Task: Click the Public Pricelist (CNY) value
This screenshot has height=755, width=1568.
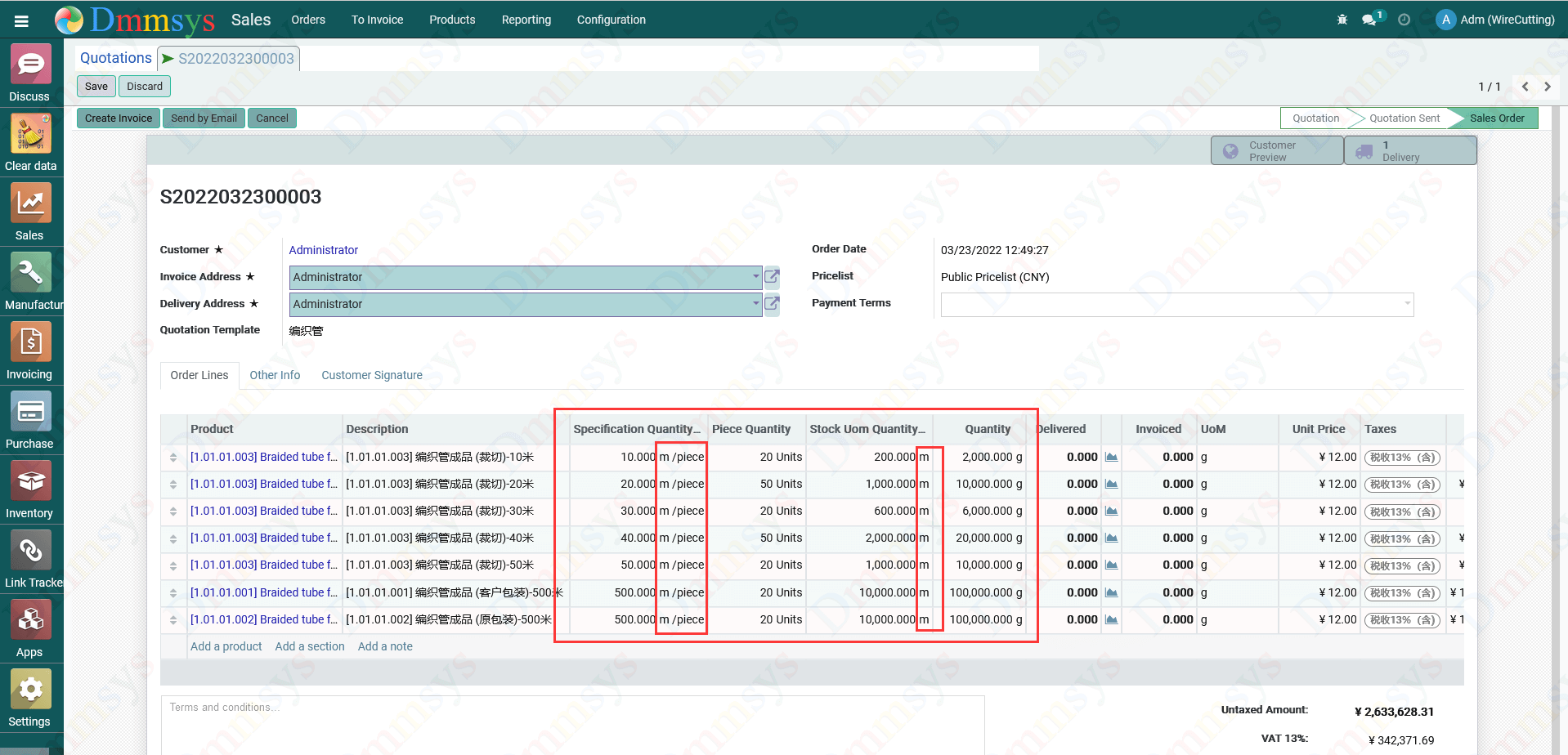Action: (x=995, y=277)
